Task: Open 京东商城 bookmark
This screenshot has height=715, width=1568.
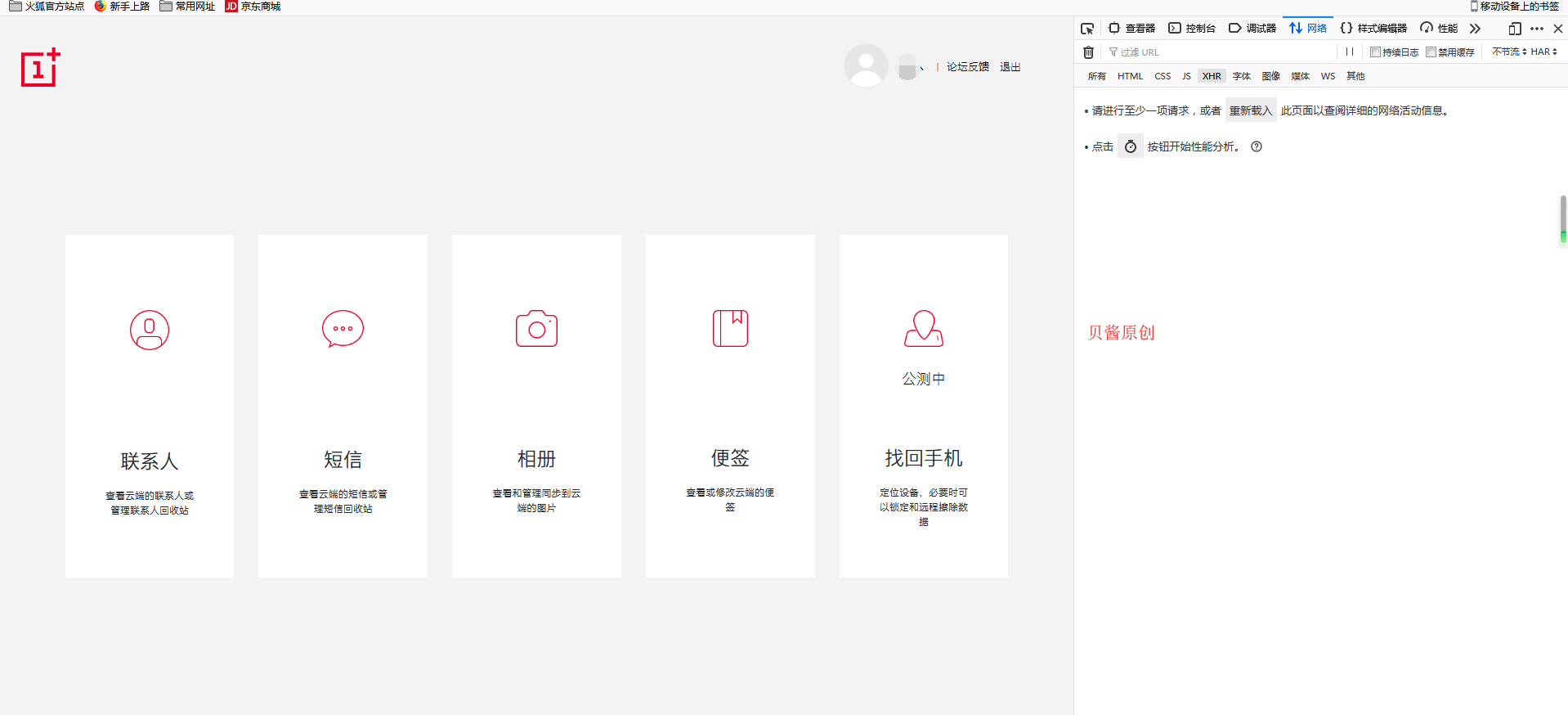Action: 253,7
